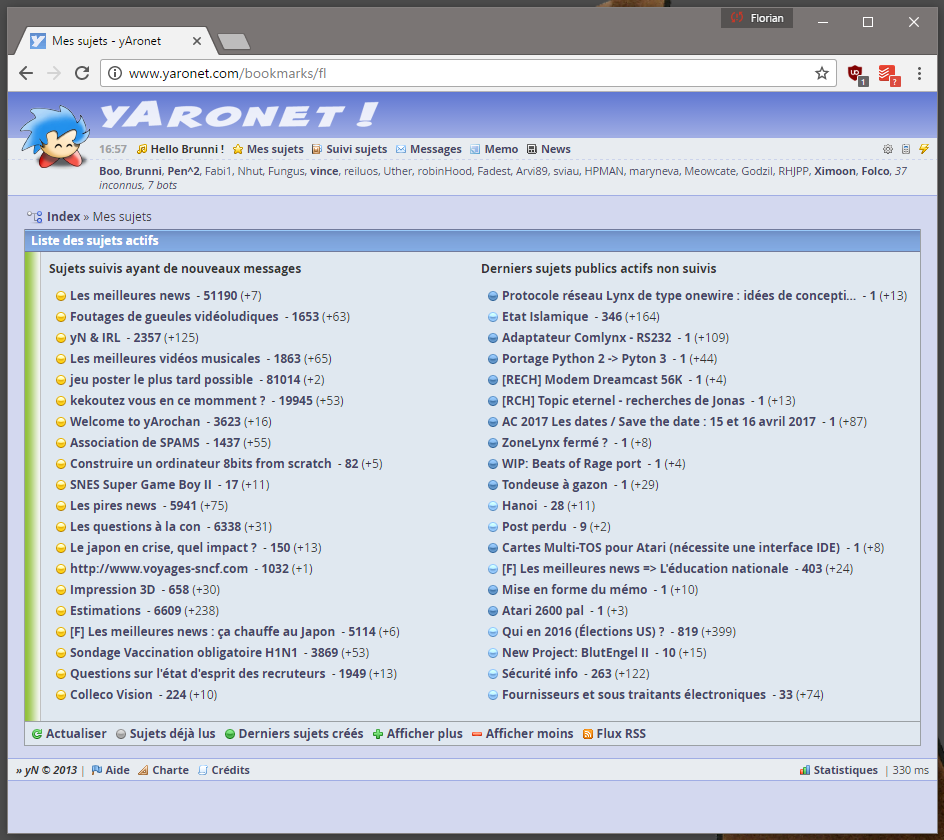Click the red Todoist extension icon

coord(888,73)
